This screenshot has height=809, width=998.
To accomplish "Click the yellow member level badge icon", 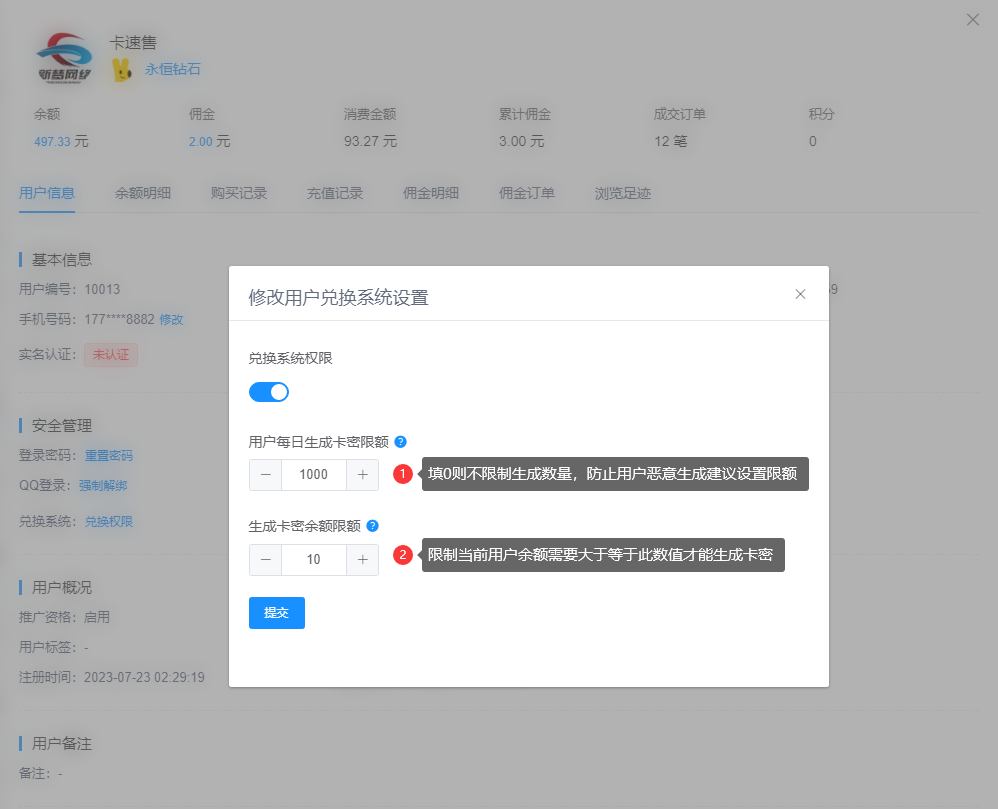I will (x=122, y=69).
